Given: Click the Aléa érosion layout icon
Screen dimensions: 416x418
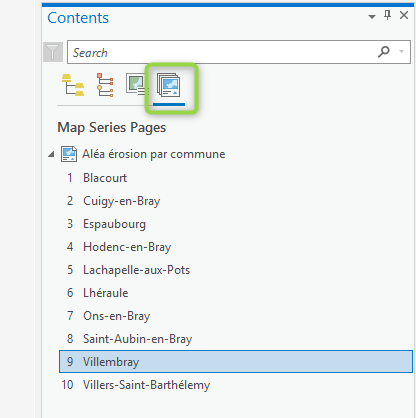Looking at the screenshot, I should click(x=69, y=154).
